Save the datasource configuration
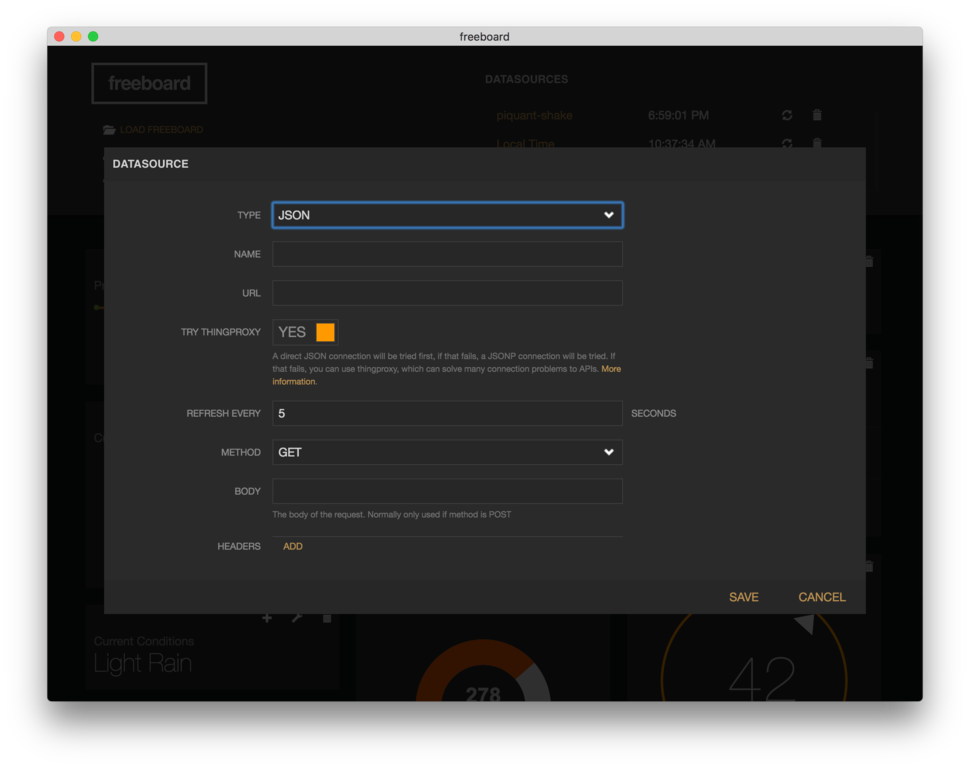970x769 pixels. pos(743,597)
